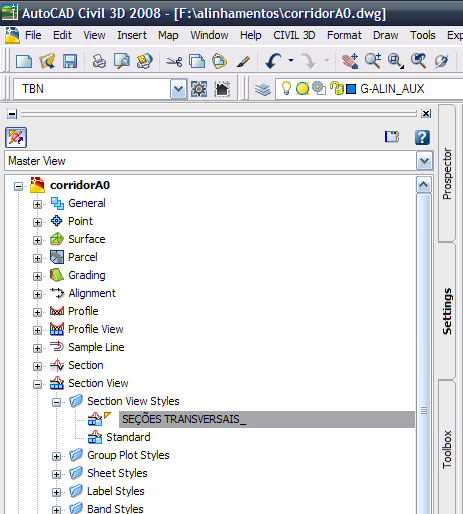Toggle the layer lightbulb on/off icon

point(286,89)
